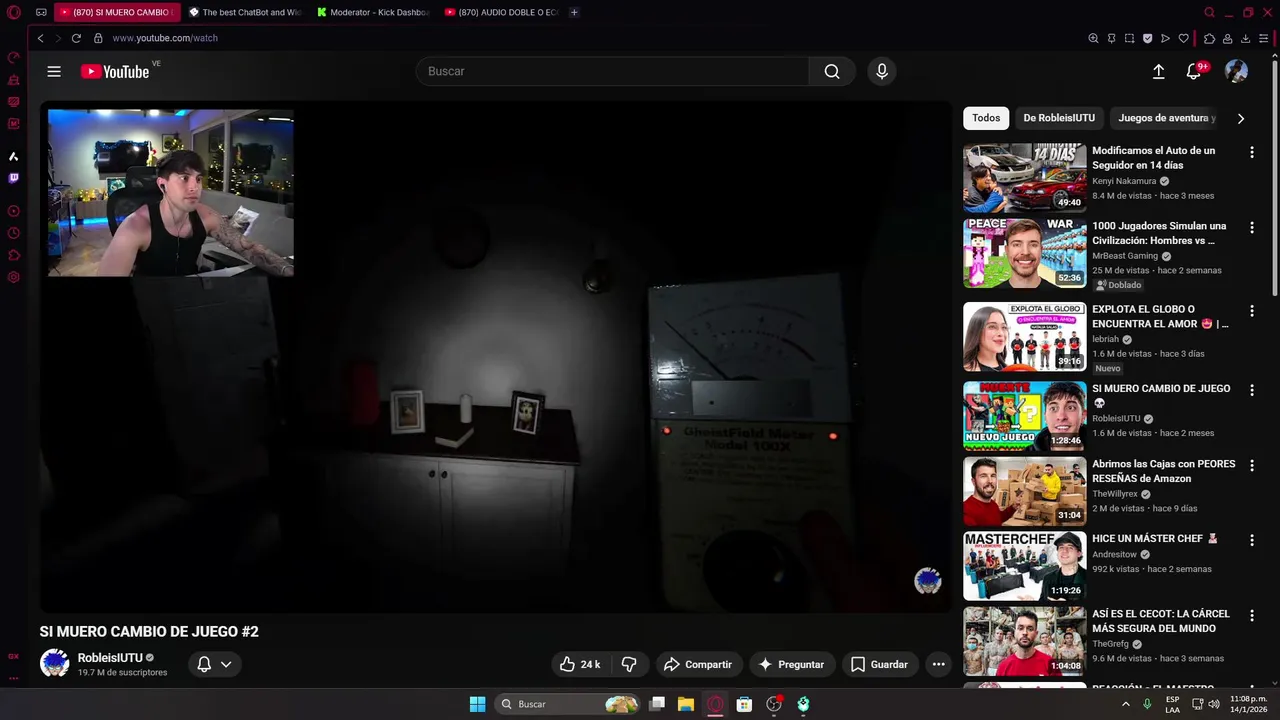Open options for EXPLOTA EL GLOBO video
1280x720 pixels.
click(x=1251, y=311)
